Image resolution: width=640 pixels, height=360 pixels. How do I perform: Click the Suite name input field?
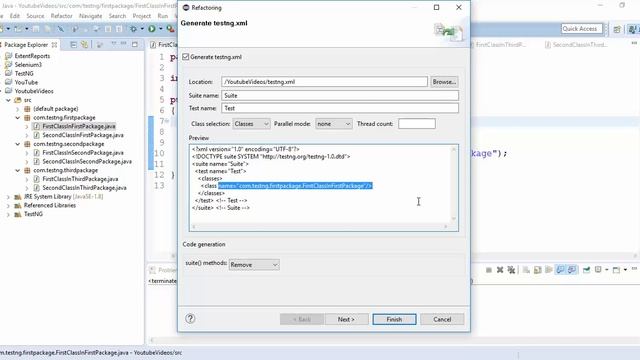(340, 96)
